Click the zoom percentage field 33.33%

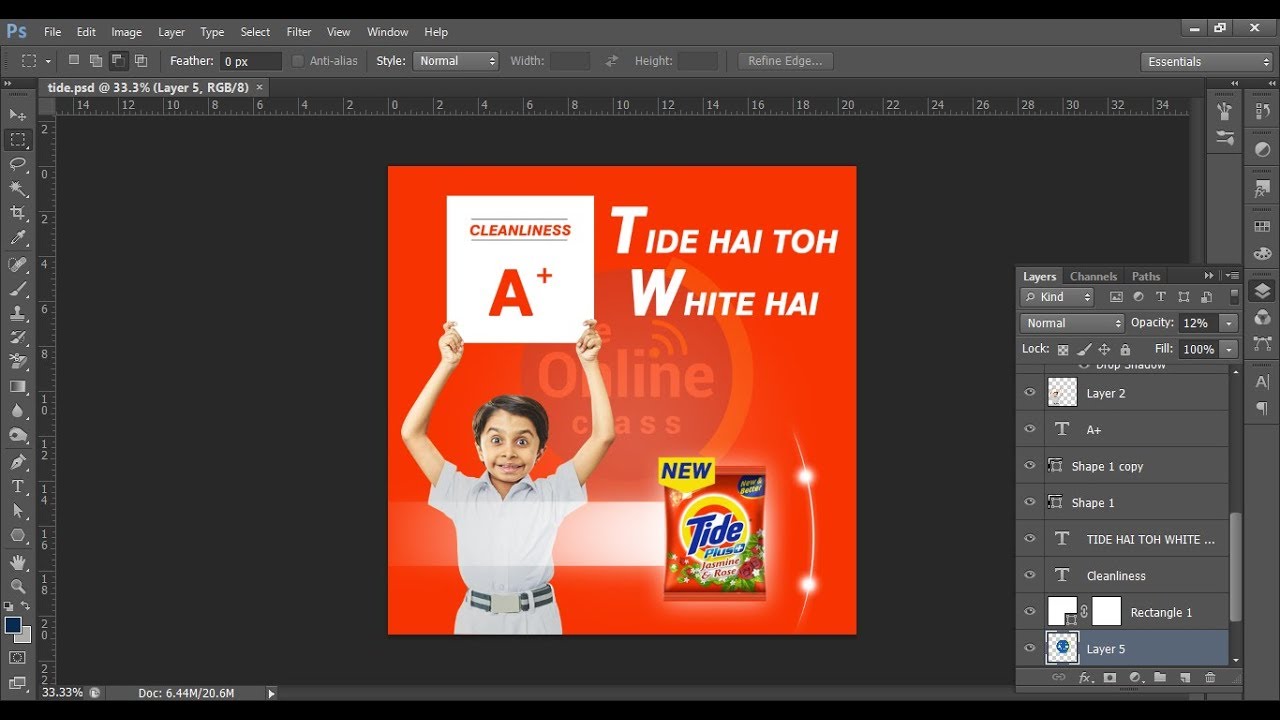[62, 693]
